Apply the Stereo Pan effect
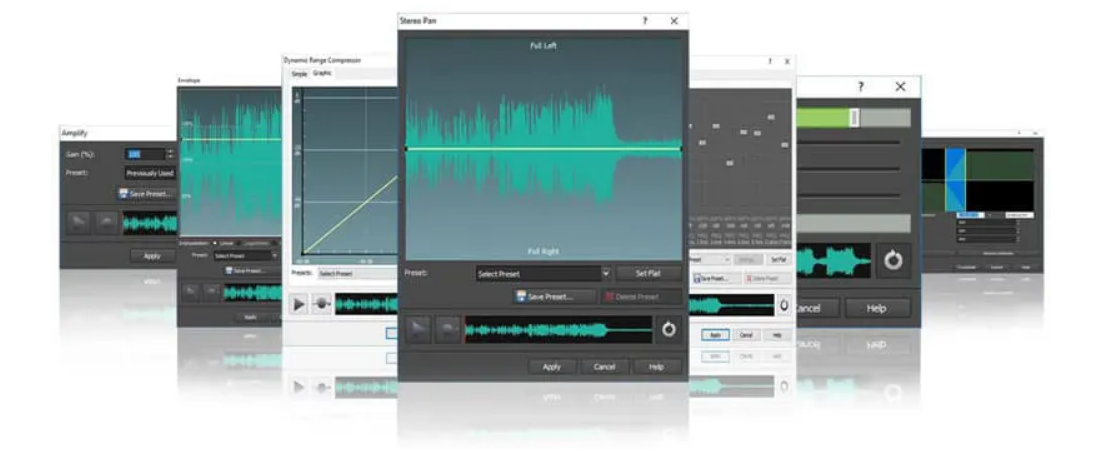 [x=552, y=366]
